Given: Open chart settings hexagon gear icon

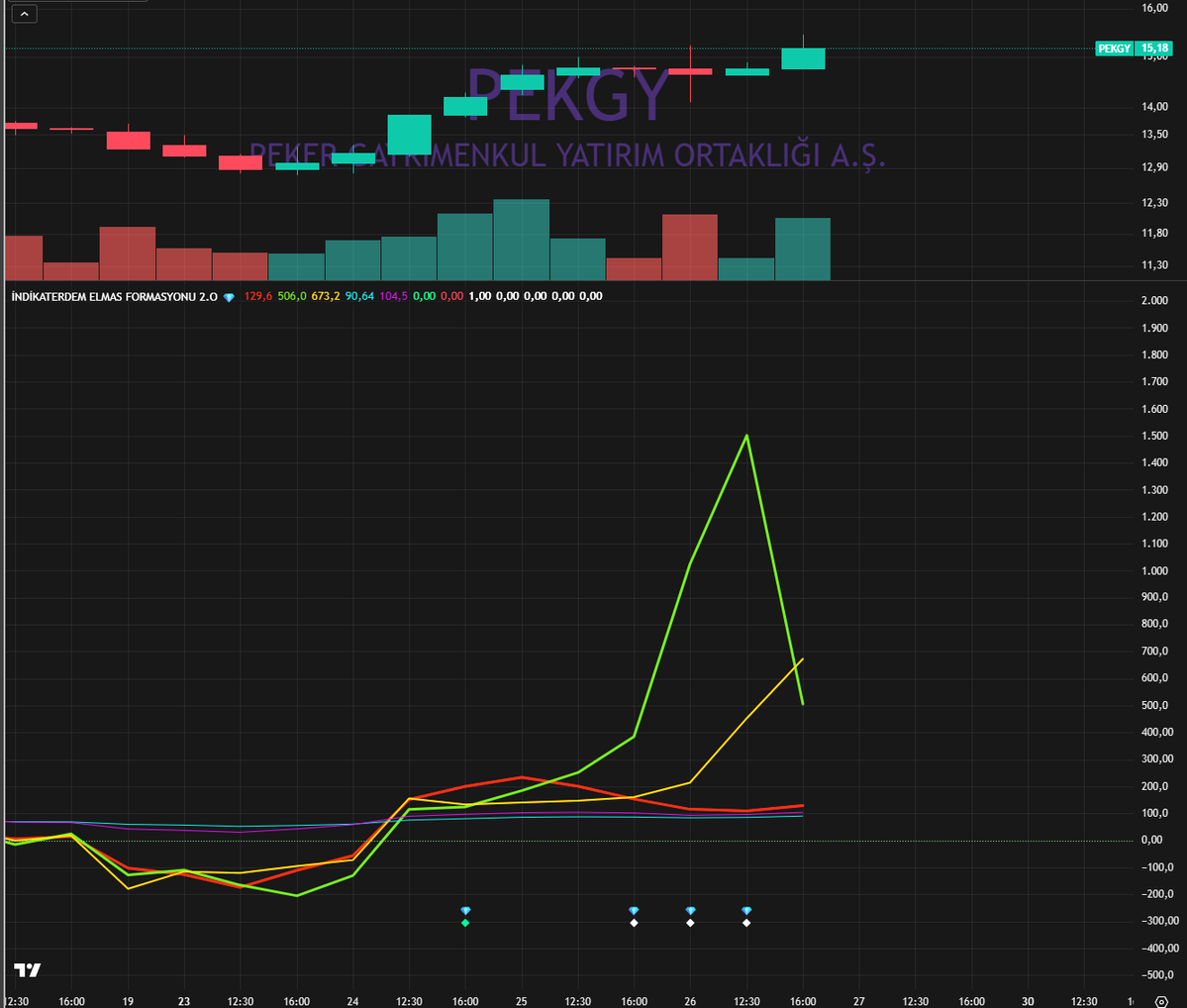Looking at the screenshot, I should point(1161,1001).
